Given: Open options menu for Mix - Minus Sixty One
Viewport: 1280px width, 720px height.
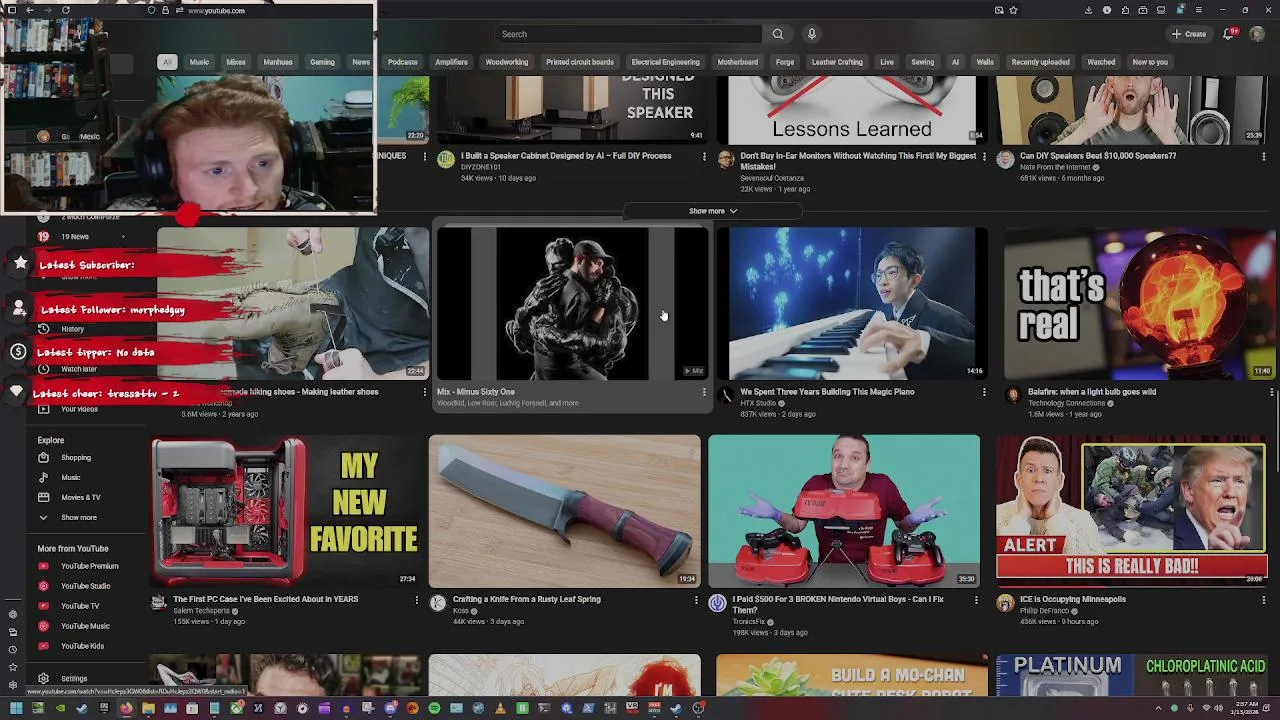Looking at the screenshot, I should [x=704, y=392].
